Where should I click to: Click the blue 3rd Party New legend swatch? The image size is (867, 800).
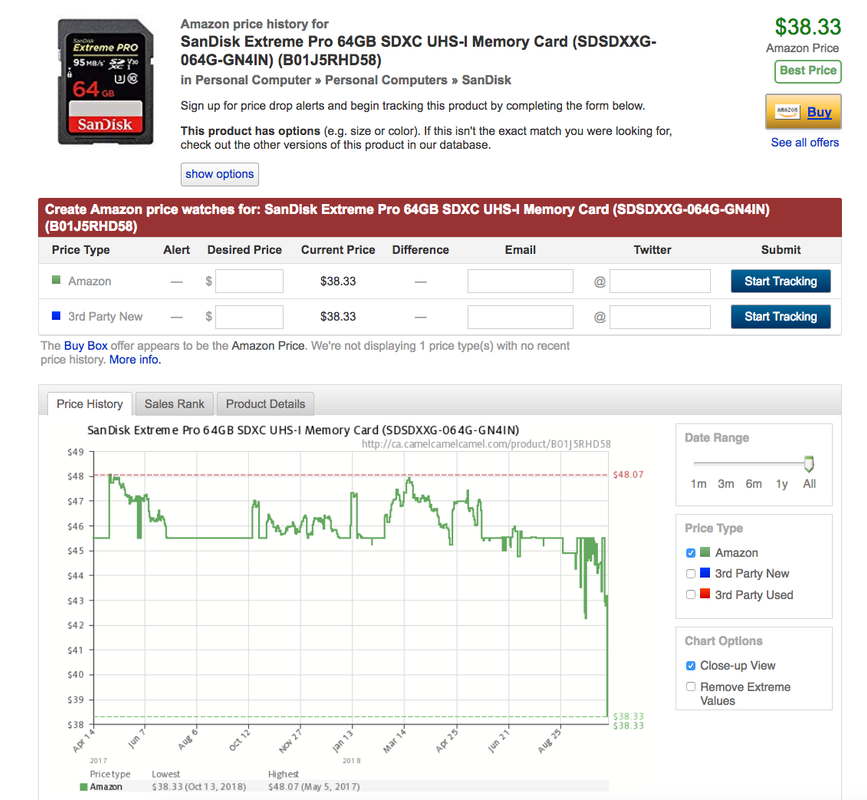coord(705,573)
